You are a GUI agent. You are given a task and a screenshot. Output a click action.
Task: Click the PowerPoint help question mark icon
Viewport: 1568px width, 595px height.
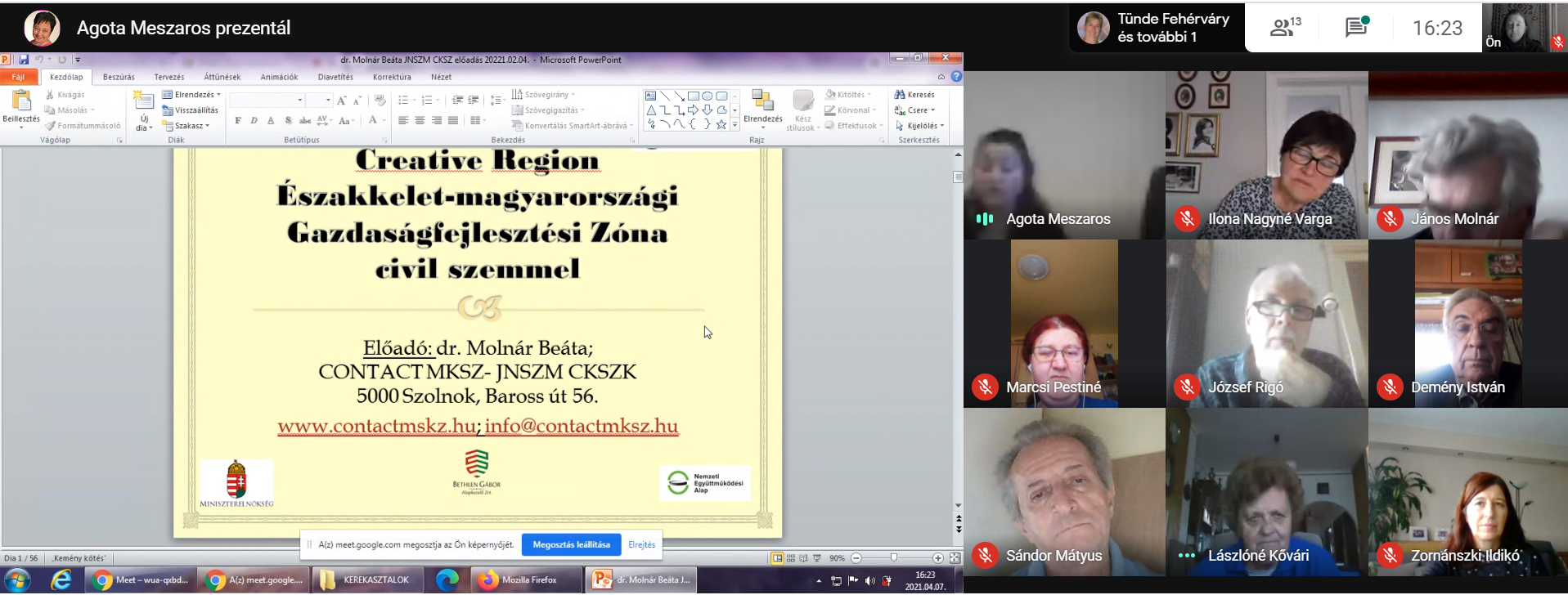pyautogui.click(x=955, y=77)
